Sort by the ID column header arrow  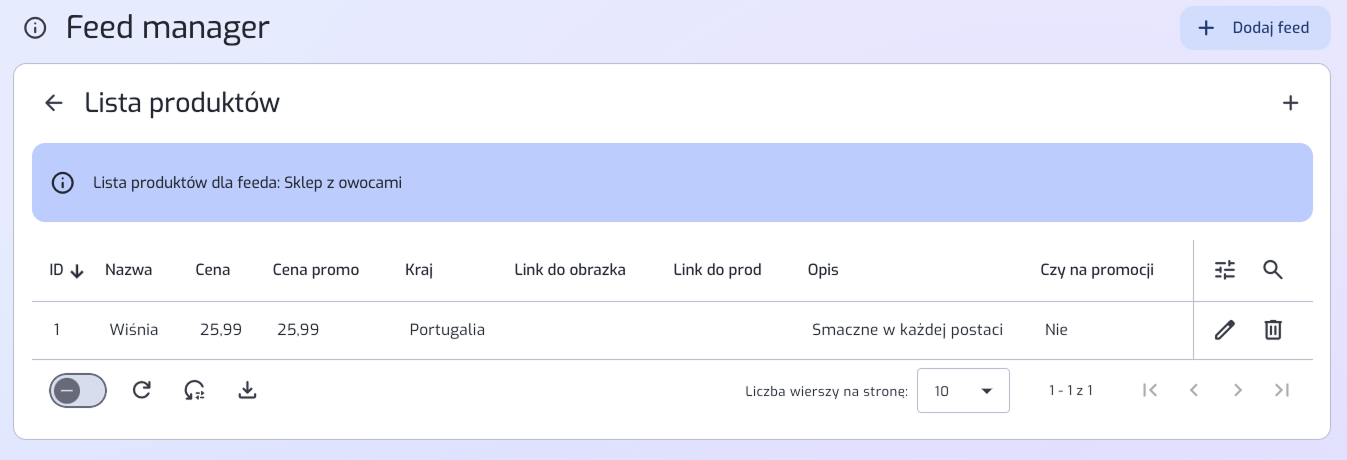78,271
